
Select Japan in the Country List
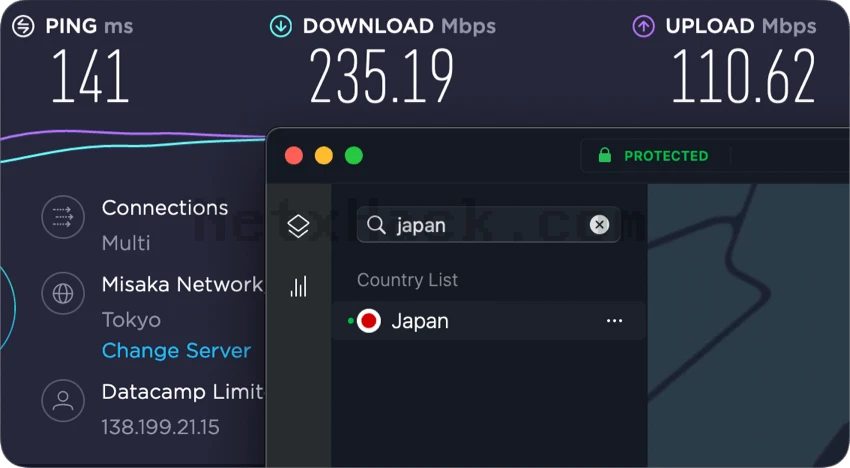[x=488, y=321]
